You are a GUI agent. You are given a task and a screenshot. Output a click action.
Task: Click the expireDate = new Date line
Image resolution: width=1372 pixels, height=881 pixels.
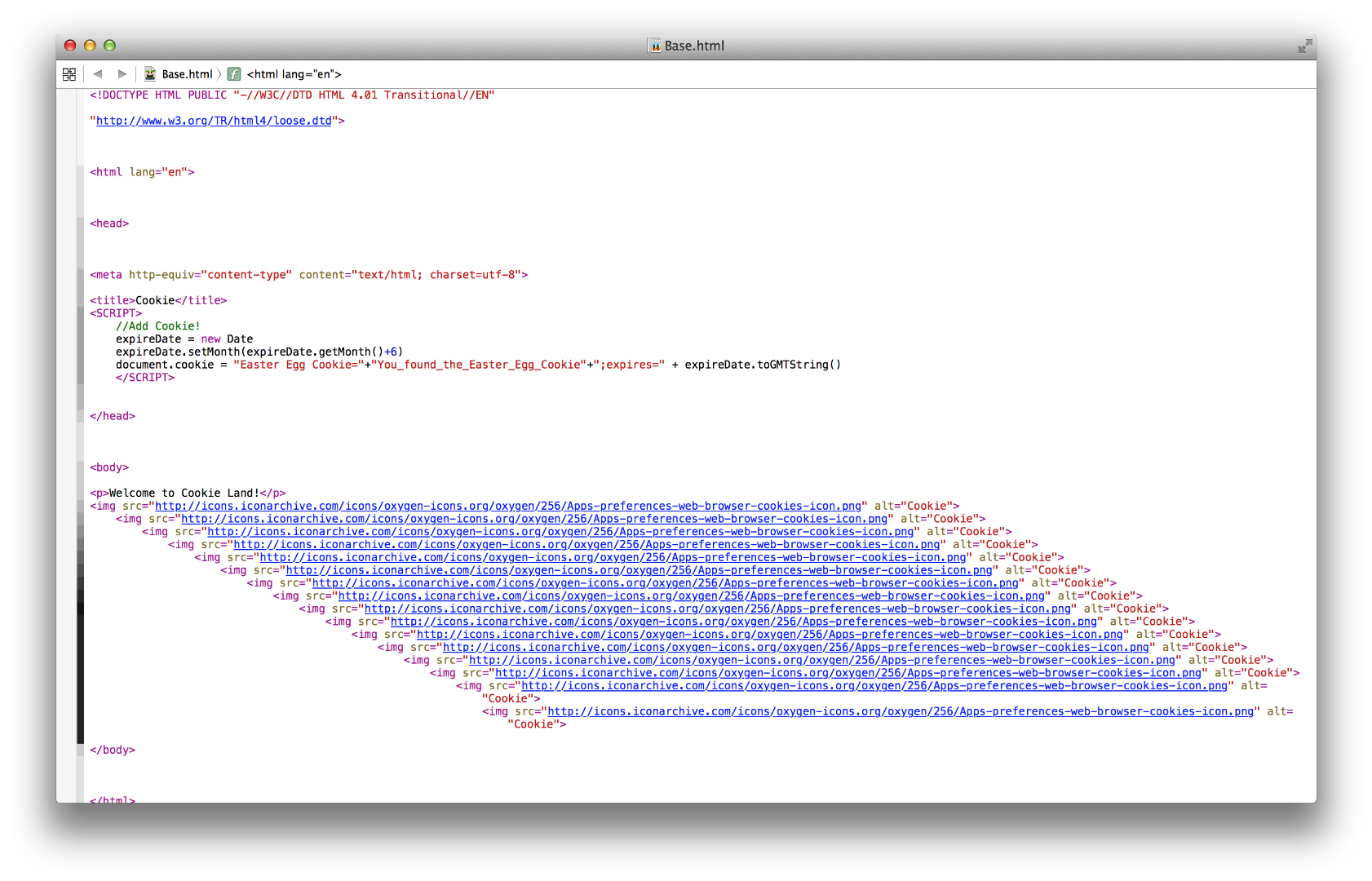184,339
